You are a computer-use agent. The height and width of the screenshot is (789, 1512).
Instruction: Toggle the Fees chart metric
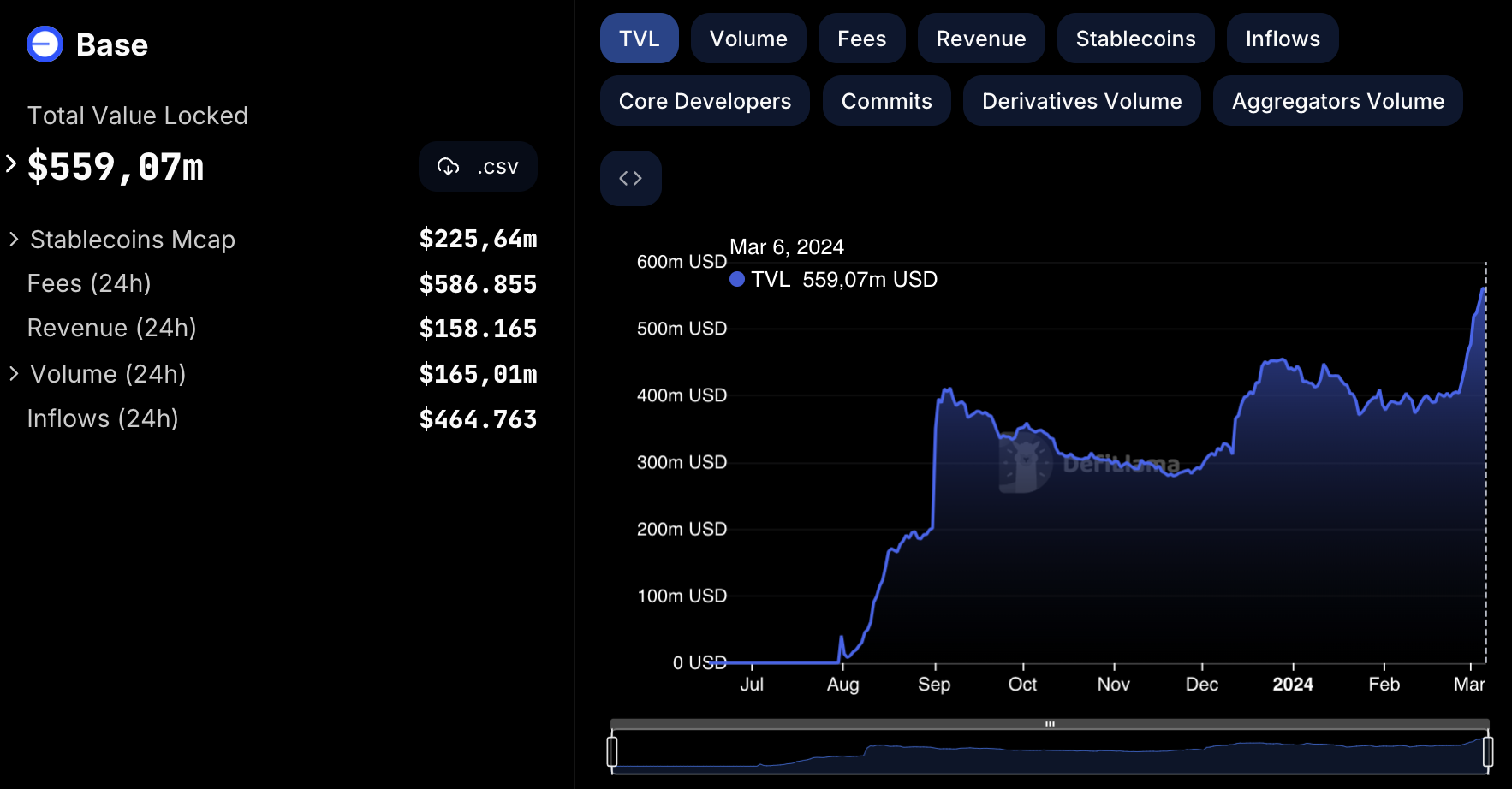pos(861,39)
